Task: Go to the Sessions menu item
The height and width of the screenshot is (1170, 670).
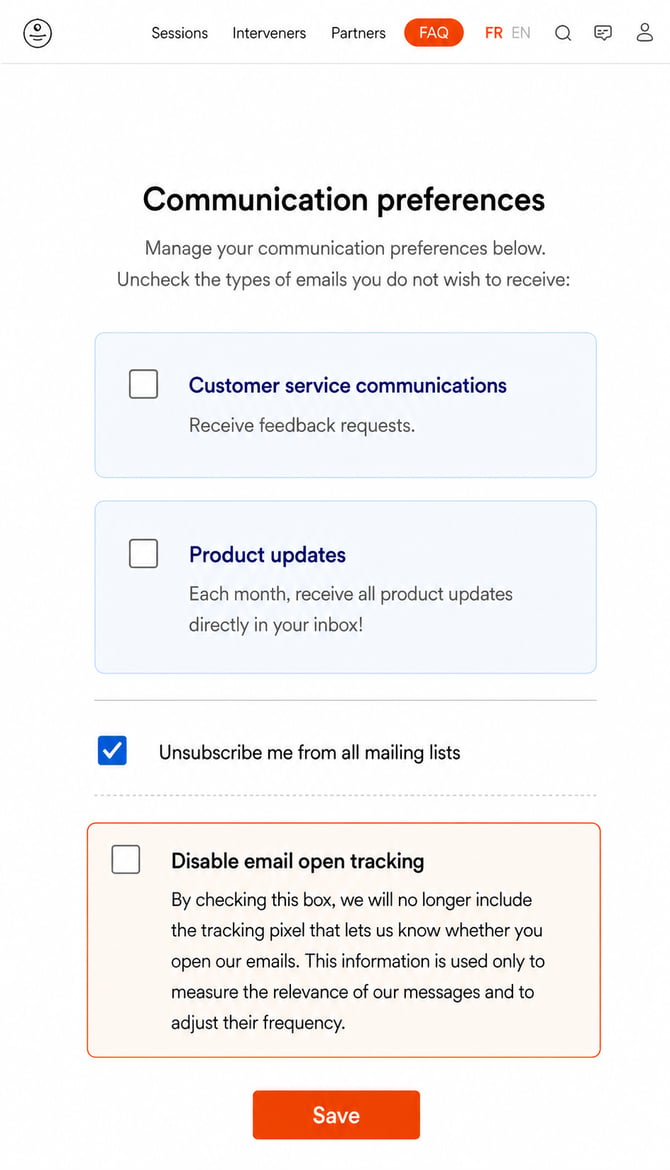Action: (x=180, y=33)
